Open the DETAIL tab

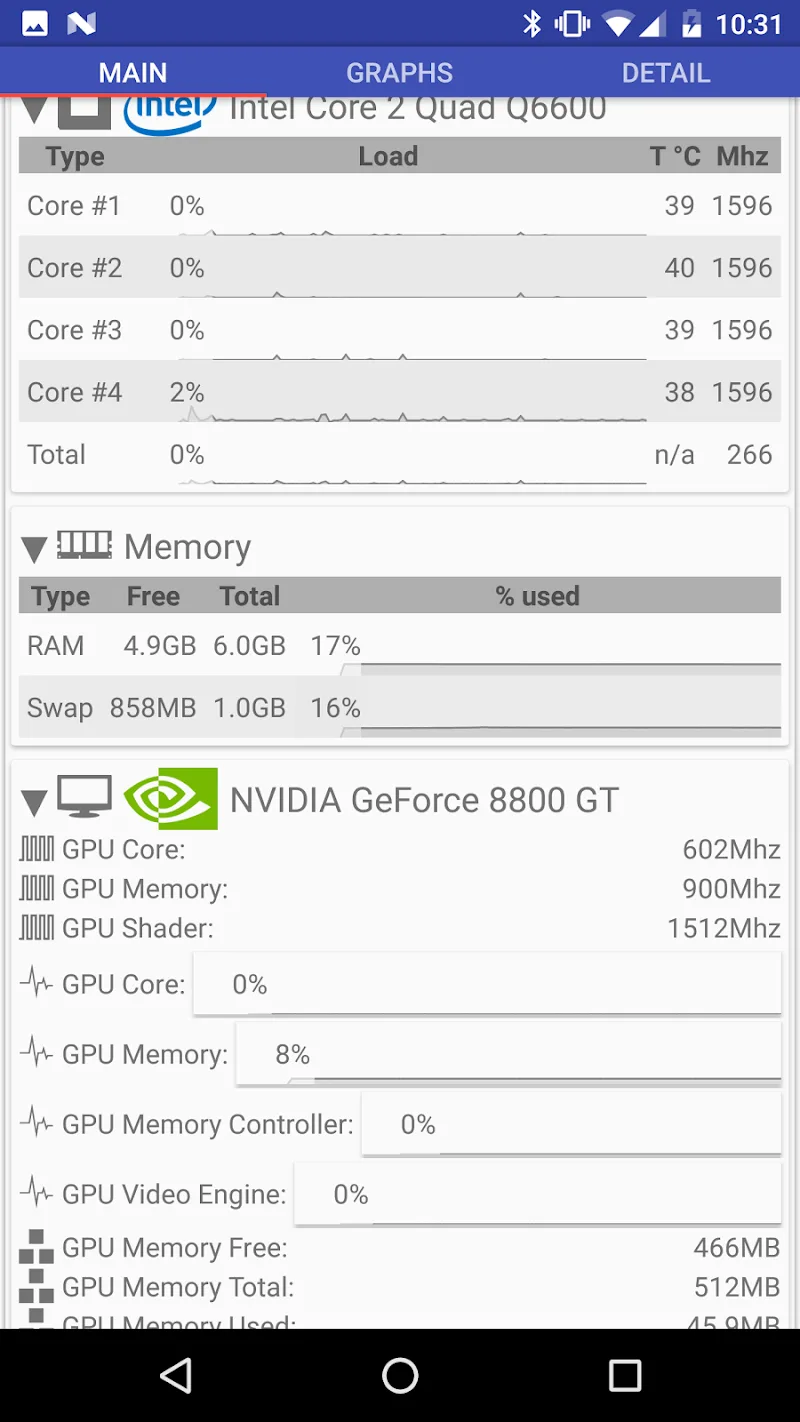coord(666,71)
